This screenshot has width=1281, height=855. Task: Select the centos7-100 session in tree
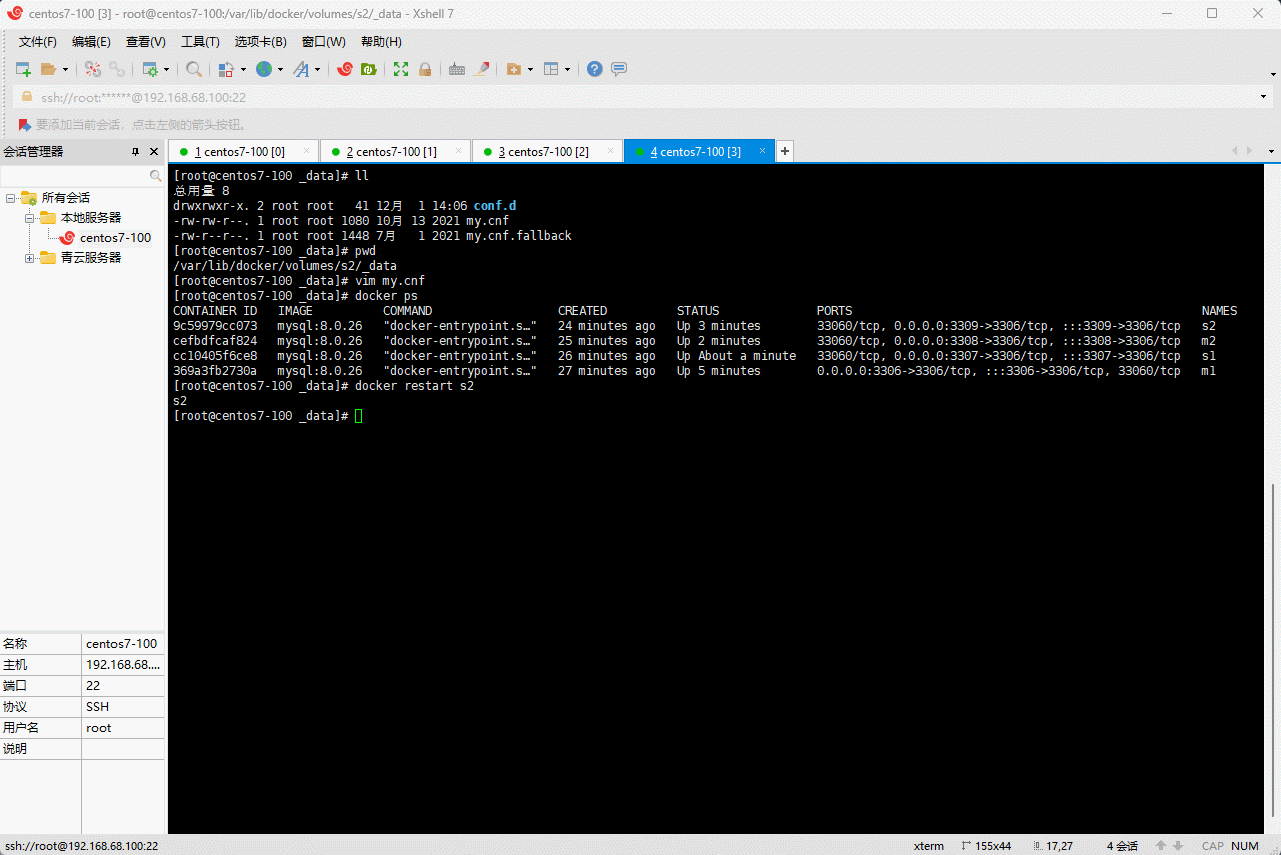[x=115, y=237]
